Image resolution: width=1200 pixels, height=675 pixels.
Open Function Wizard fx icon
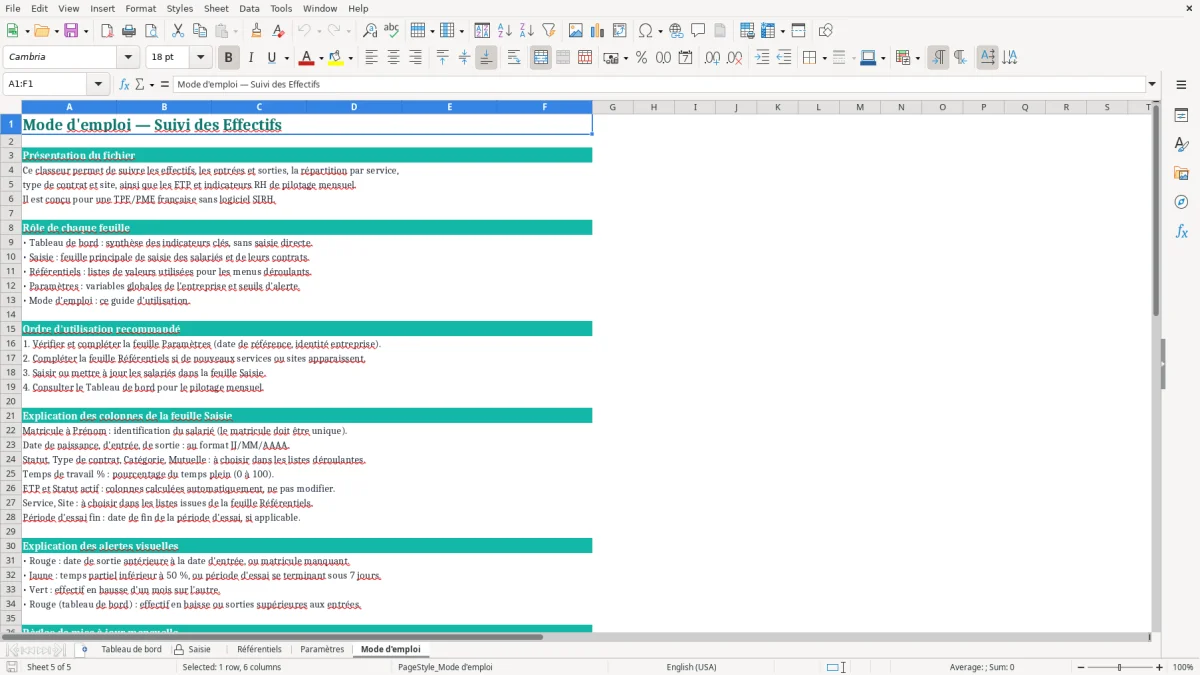(x=124, y=84)
